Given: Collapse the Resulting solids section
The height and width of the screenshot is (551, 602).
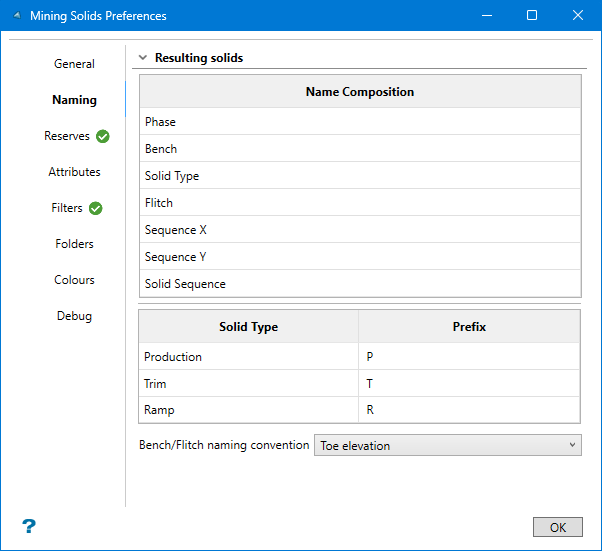Looking at the screenshot, I should pyautogui.click(x=143, y=58).
